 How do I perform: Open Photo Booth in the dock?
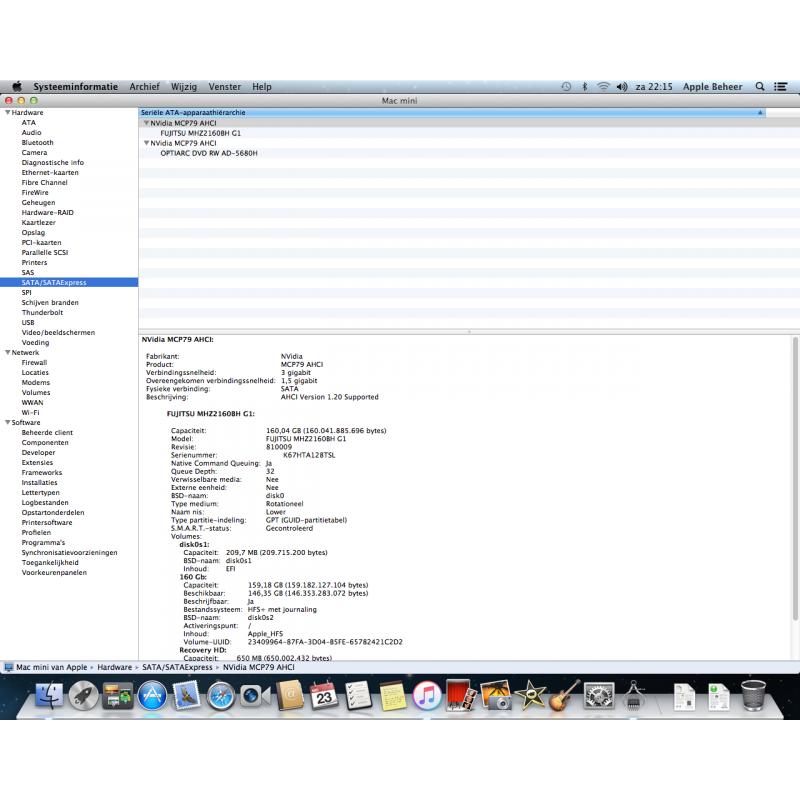[x=461, y=696]
